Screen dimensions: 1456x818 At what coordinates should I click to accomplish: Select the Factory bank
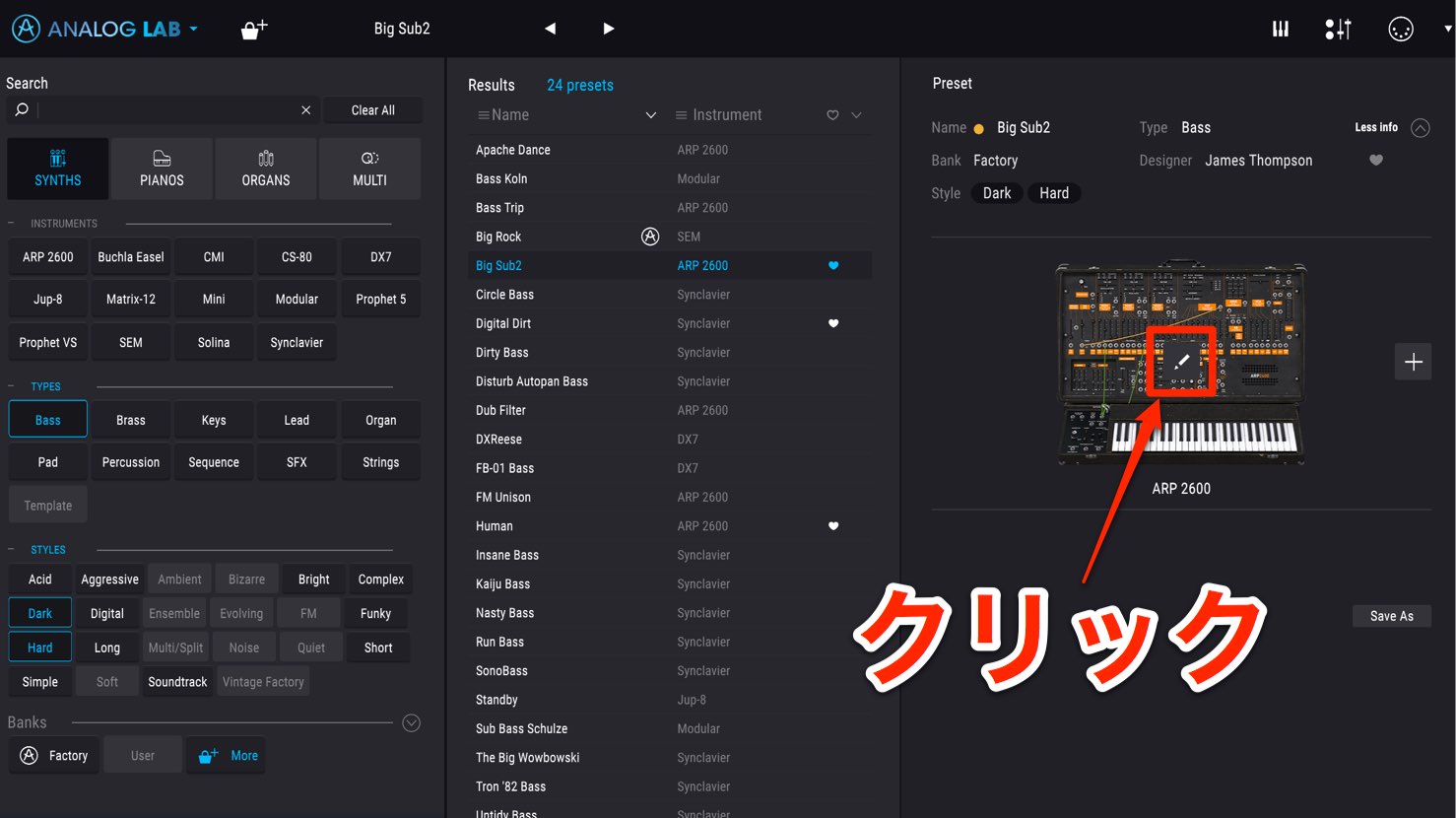(x=54, y=756)
